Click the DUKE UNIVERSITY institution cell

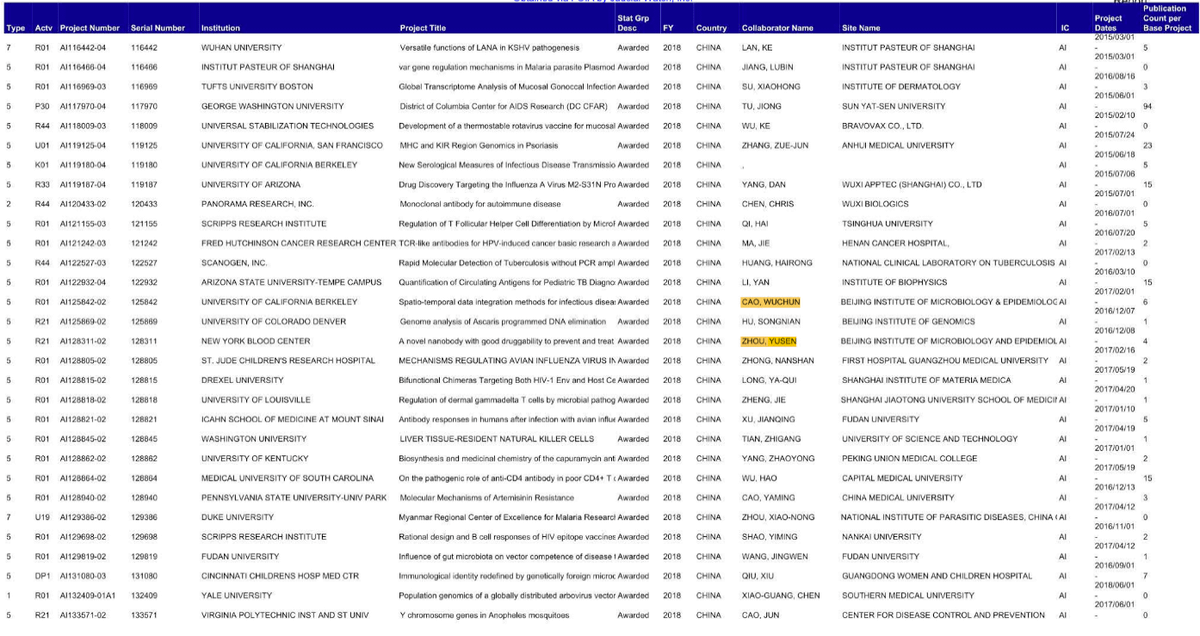click(237, 517)
